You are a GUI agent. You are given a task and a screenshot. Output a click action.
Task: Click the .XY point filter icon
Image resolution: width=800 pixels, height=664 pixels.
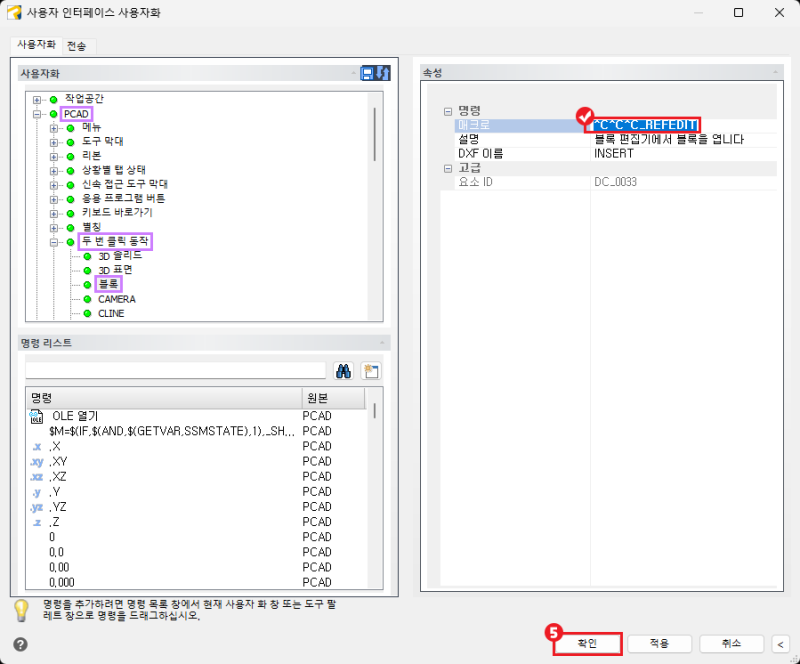[x=37, y=461]
